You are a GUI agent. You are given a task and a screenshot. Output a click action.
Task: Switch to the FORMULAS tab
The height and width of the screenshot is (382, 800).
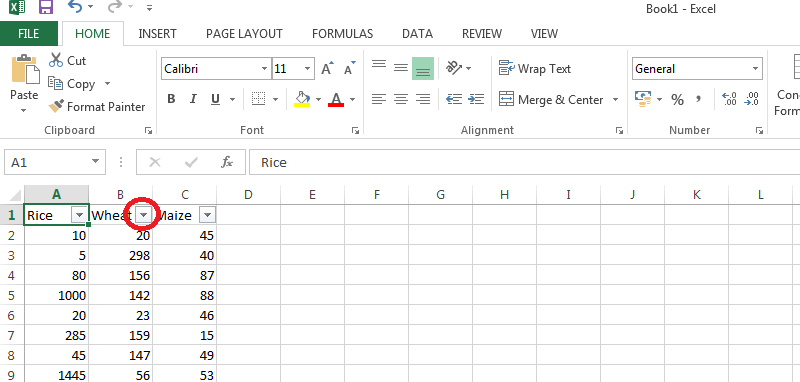pos(342,34)
